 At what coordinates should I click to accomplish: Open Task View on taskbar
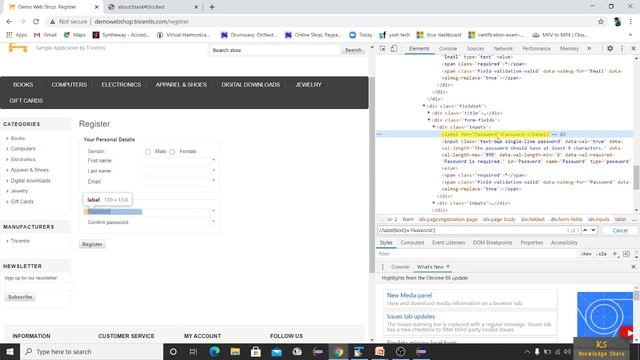pyautogui.click(x=193, y=351)
